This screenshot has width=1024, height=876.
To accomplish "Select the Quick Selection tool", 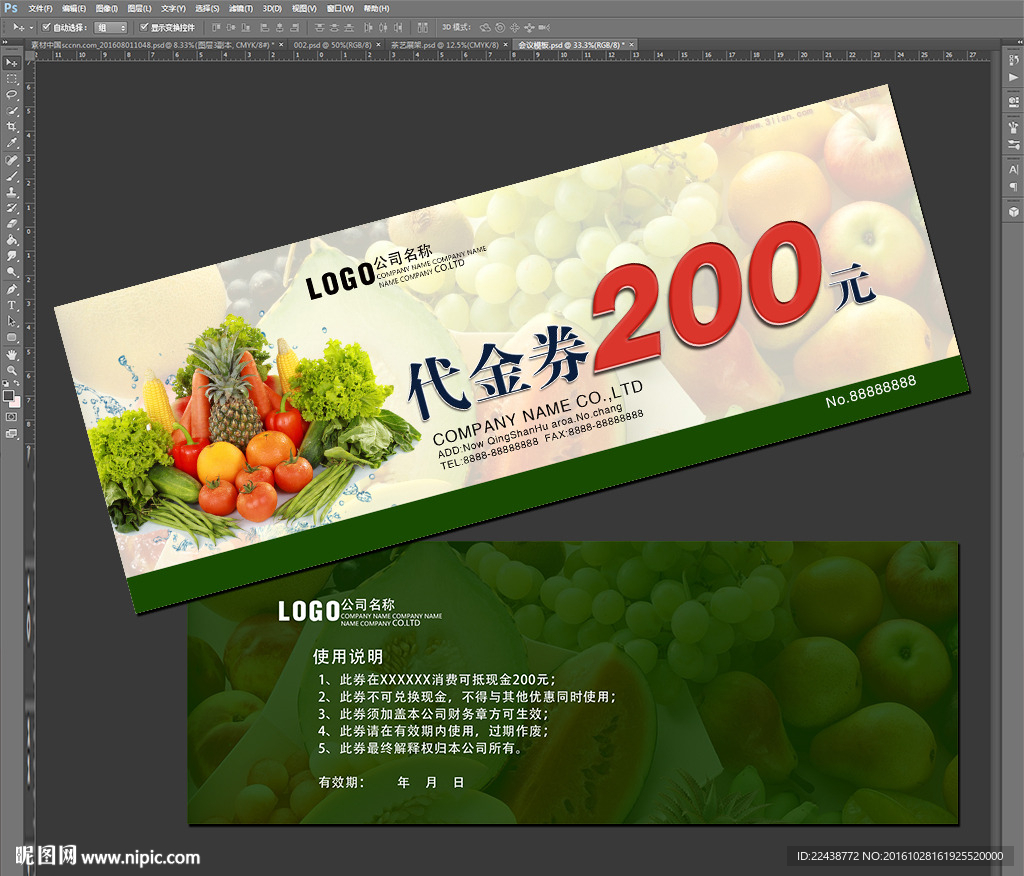I will click(11, 111).
